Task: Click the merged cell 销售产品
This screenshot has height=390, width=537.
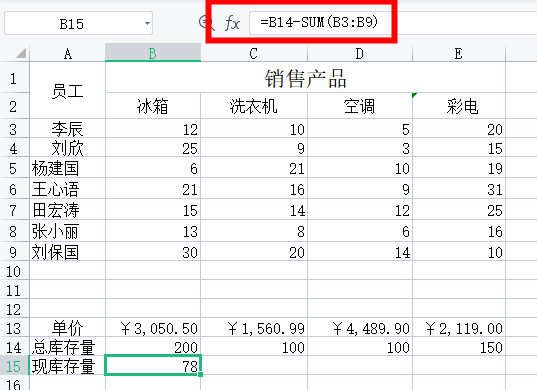Action: coord(305,78)
